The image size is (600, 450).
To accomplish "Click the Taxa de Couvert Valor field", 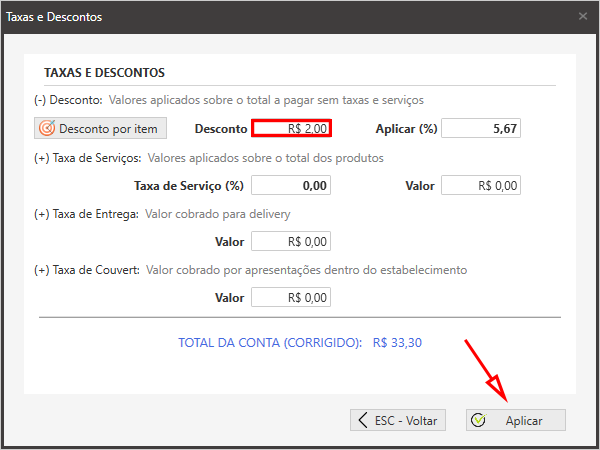I will pyautogui.click(x=291, y=297).
